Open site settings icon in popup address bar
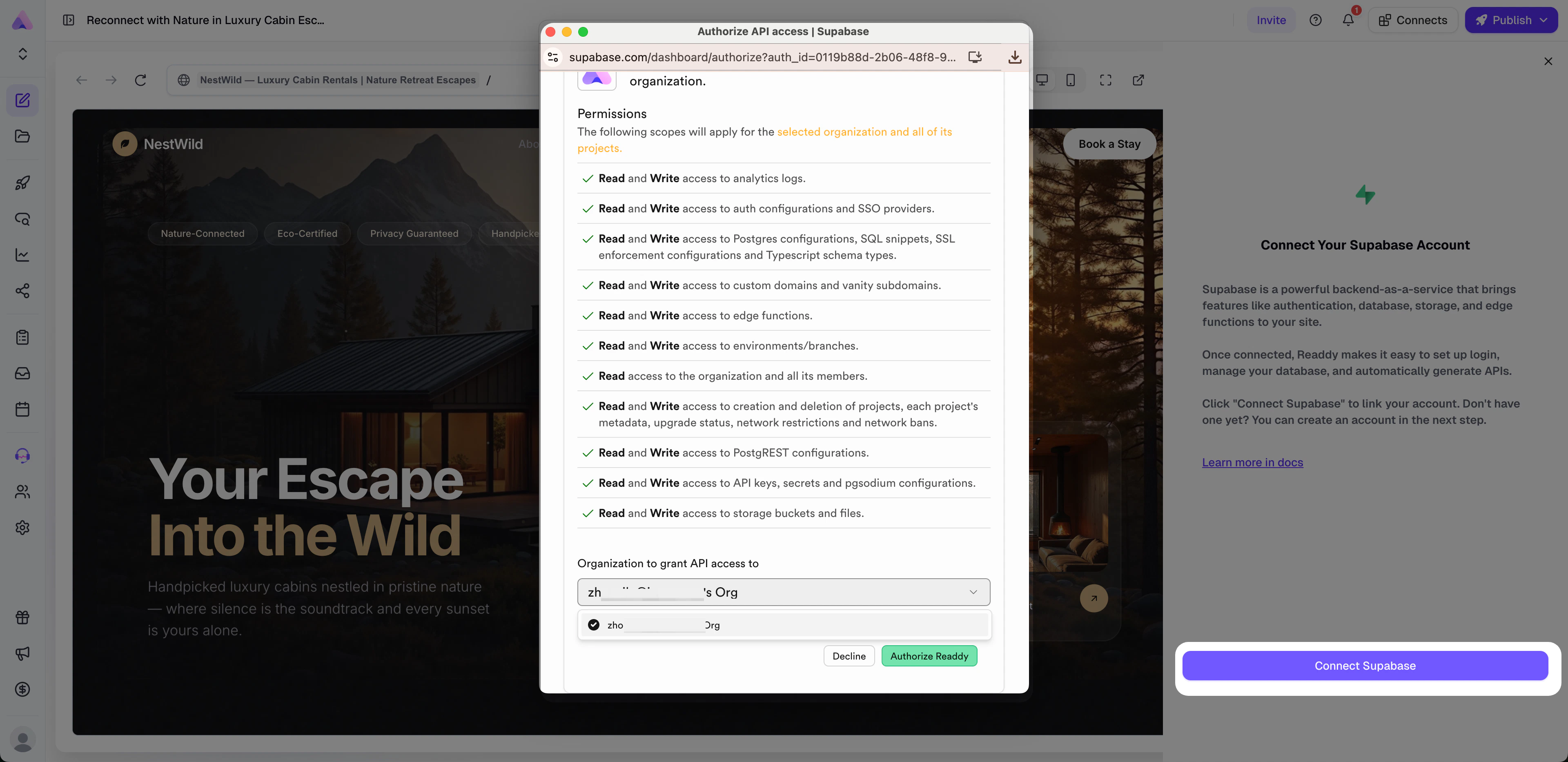The image size is (1568, 762). tap(553, 57)
